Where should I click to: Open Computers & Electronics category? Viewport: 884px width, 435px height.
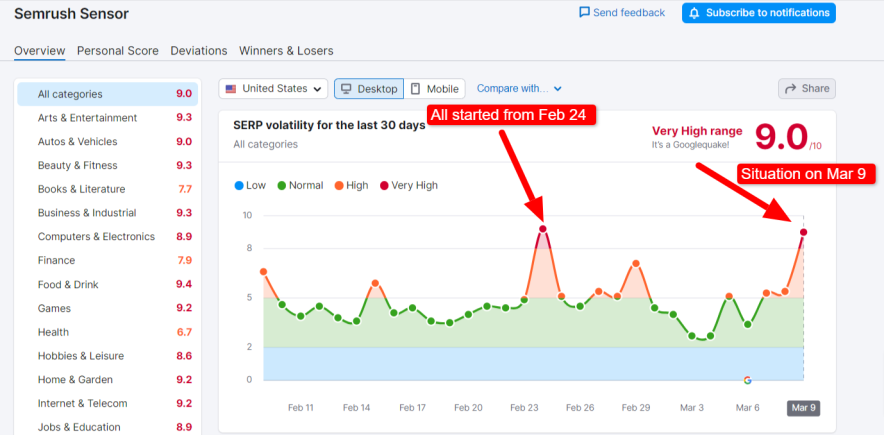[x=108, y=237]
